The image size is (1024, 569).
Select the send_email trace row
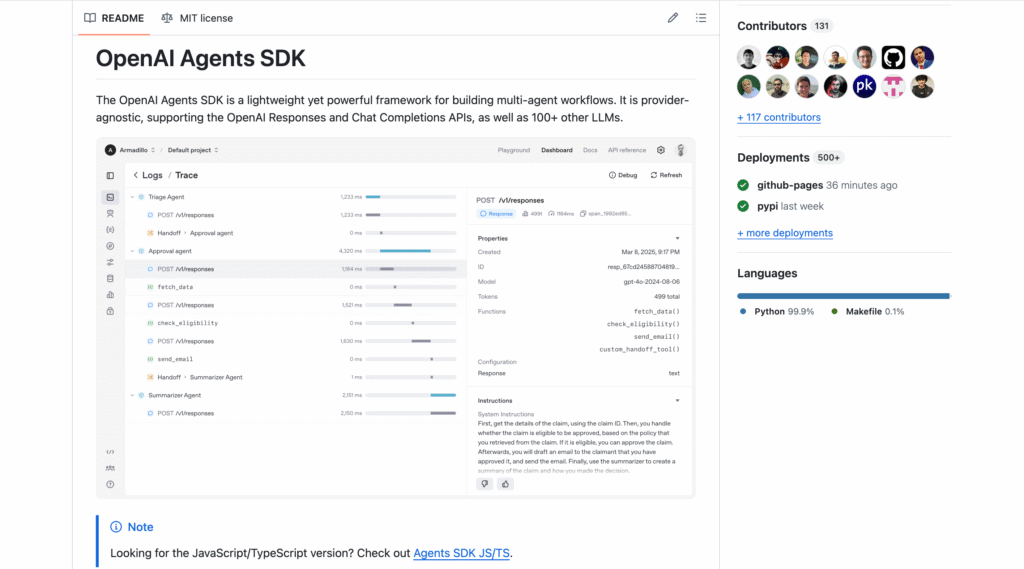click(x=295, y=359)
